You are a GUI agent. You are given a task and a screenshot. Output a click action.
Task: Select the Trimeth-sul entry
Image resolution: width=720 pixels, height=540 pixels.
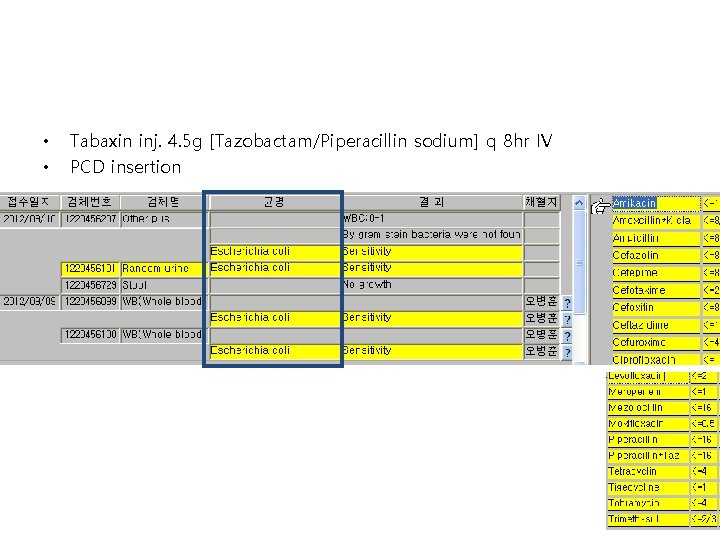click(x=648, y=519)
